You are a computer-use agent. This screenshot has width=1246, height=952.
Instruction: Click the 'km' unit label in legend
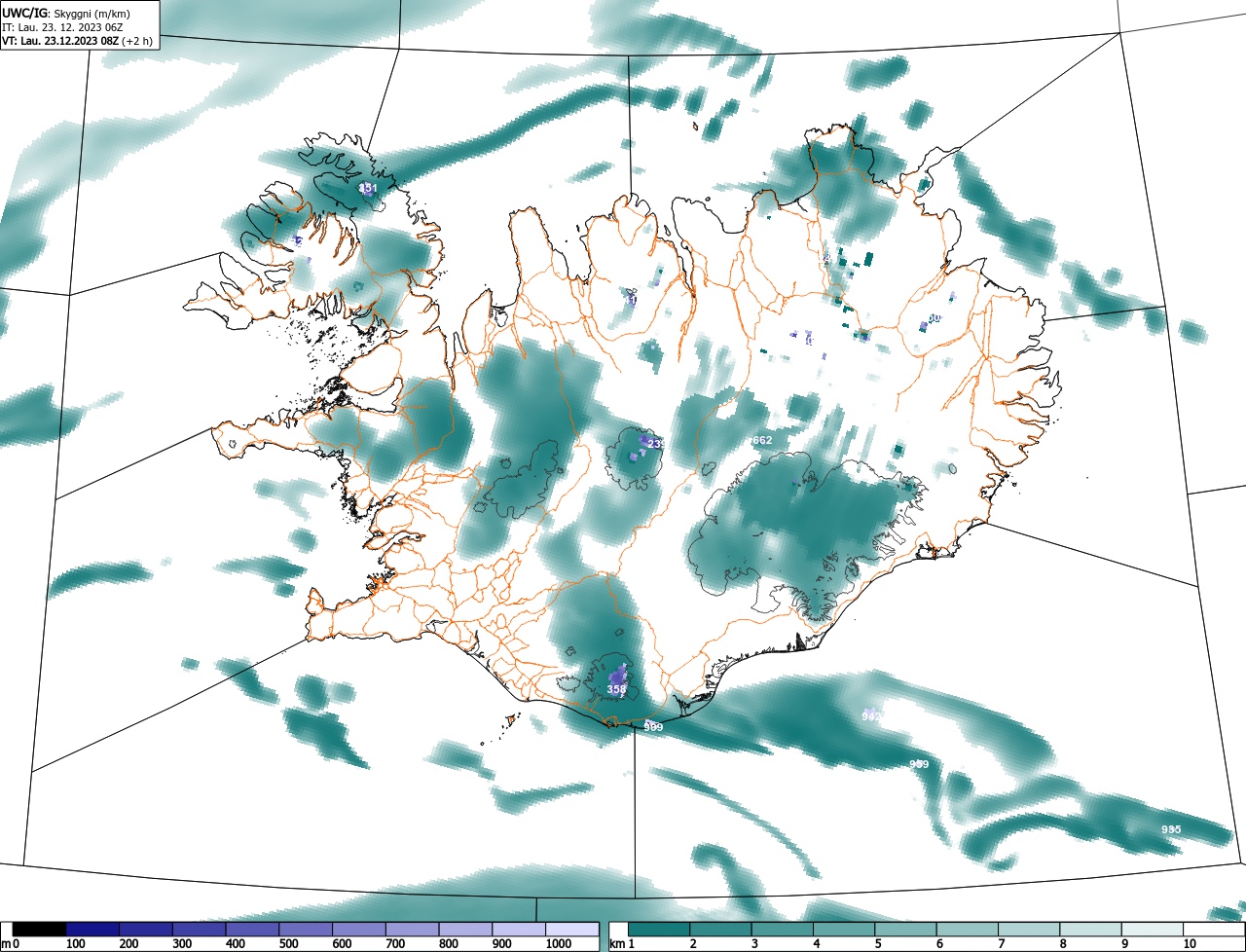(616, 944)
